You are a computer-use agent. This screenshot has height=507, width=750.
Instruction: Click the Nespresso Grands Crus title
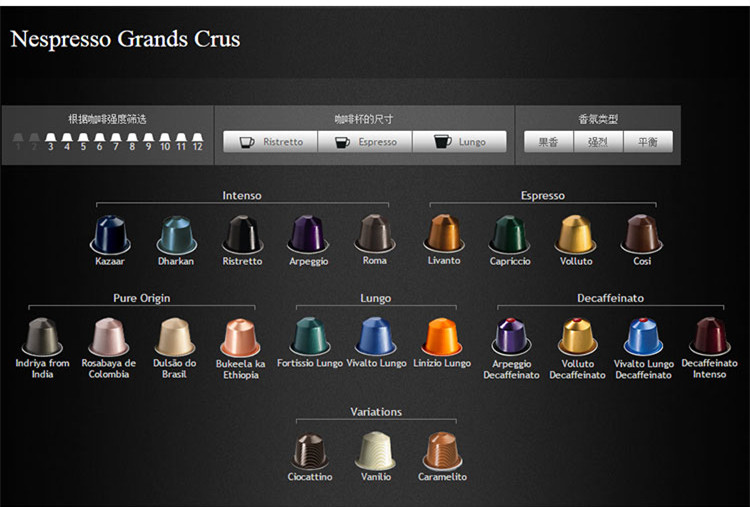click(x=125, y=39)
